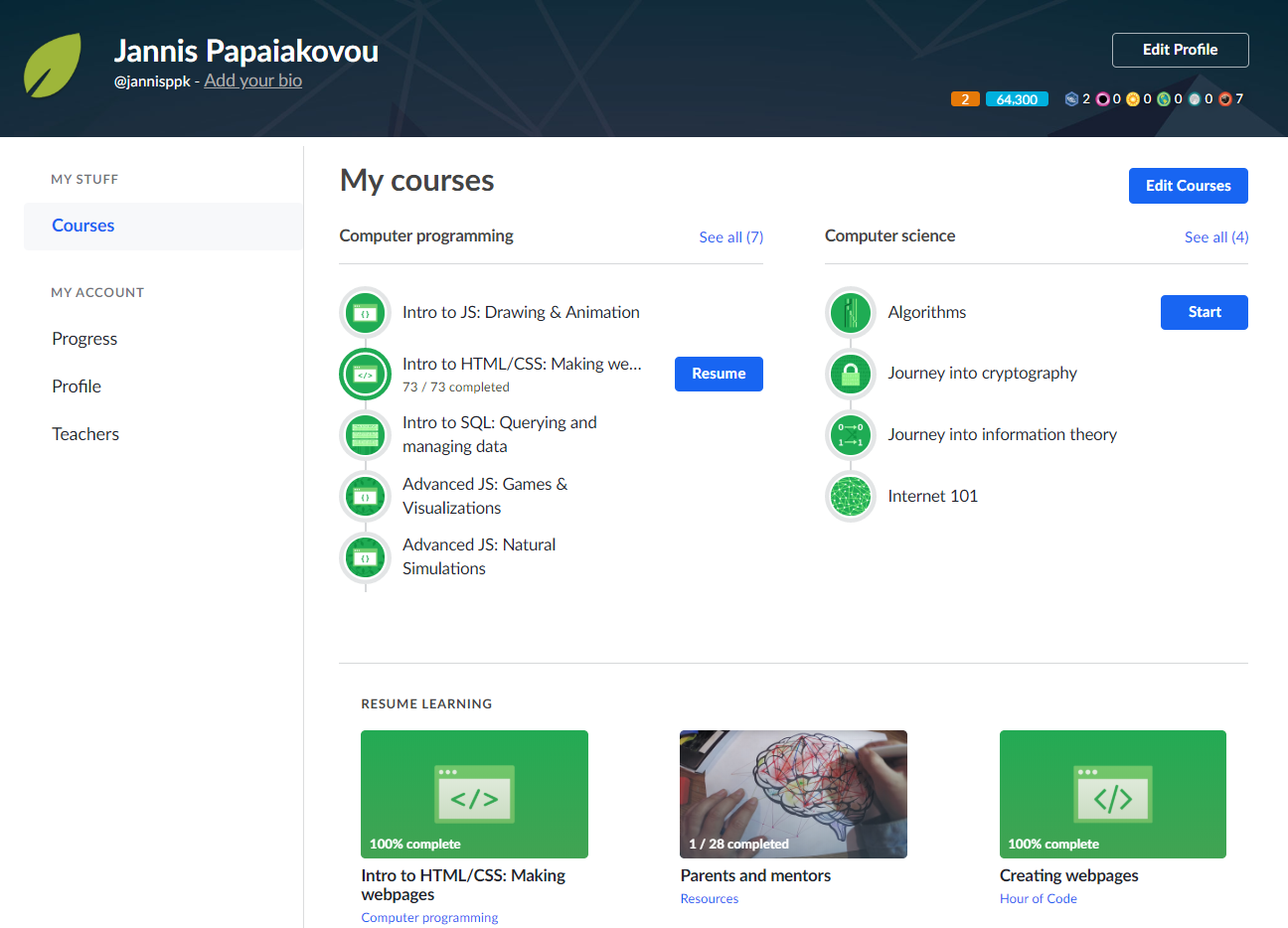Click the Add your bio link
The image size is (1288, 928).
pos(252,80)
